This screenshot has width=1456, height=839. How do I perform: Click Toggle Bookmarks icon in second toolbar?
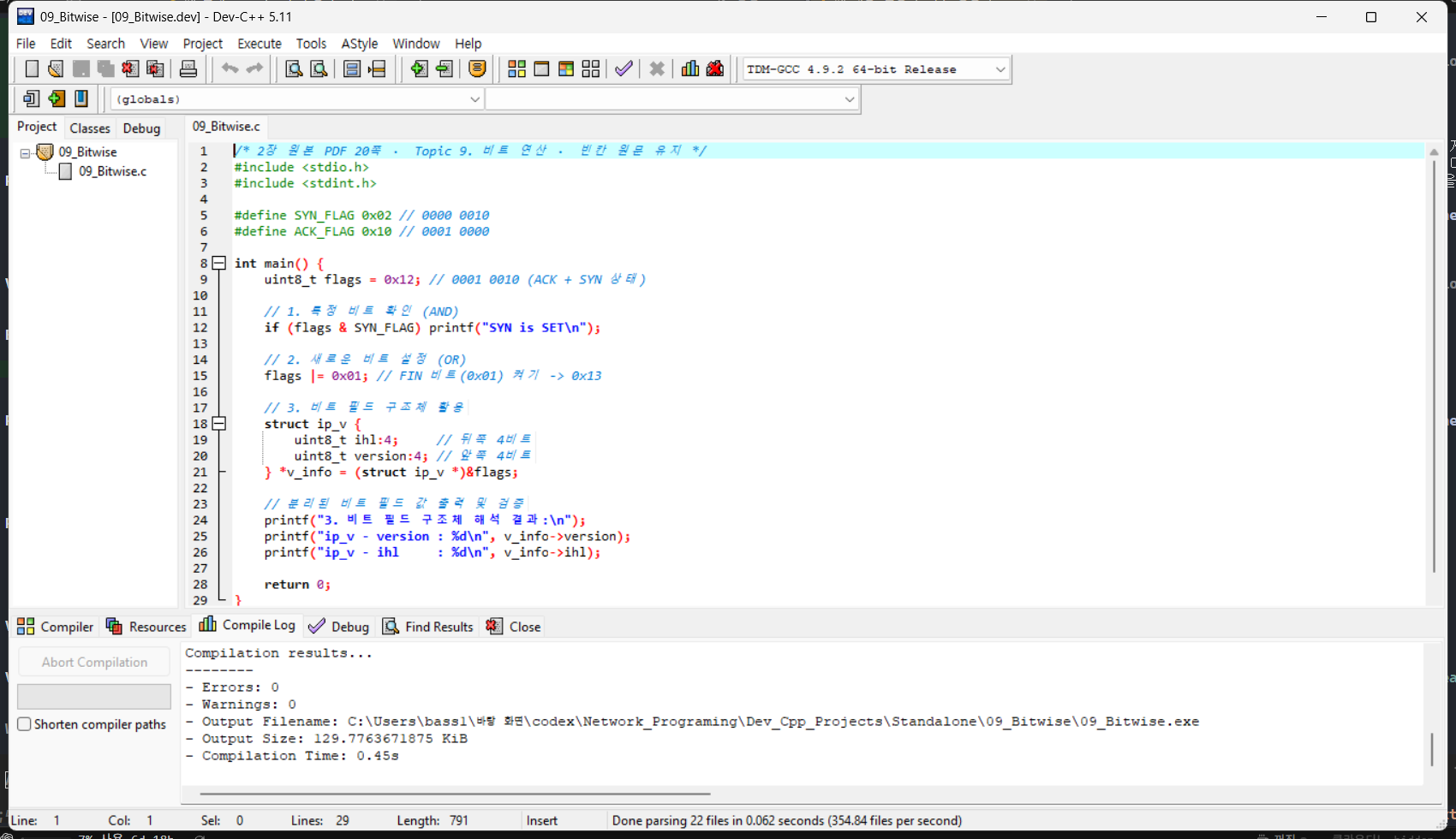57,98
